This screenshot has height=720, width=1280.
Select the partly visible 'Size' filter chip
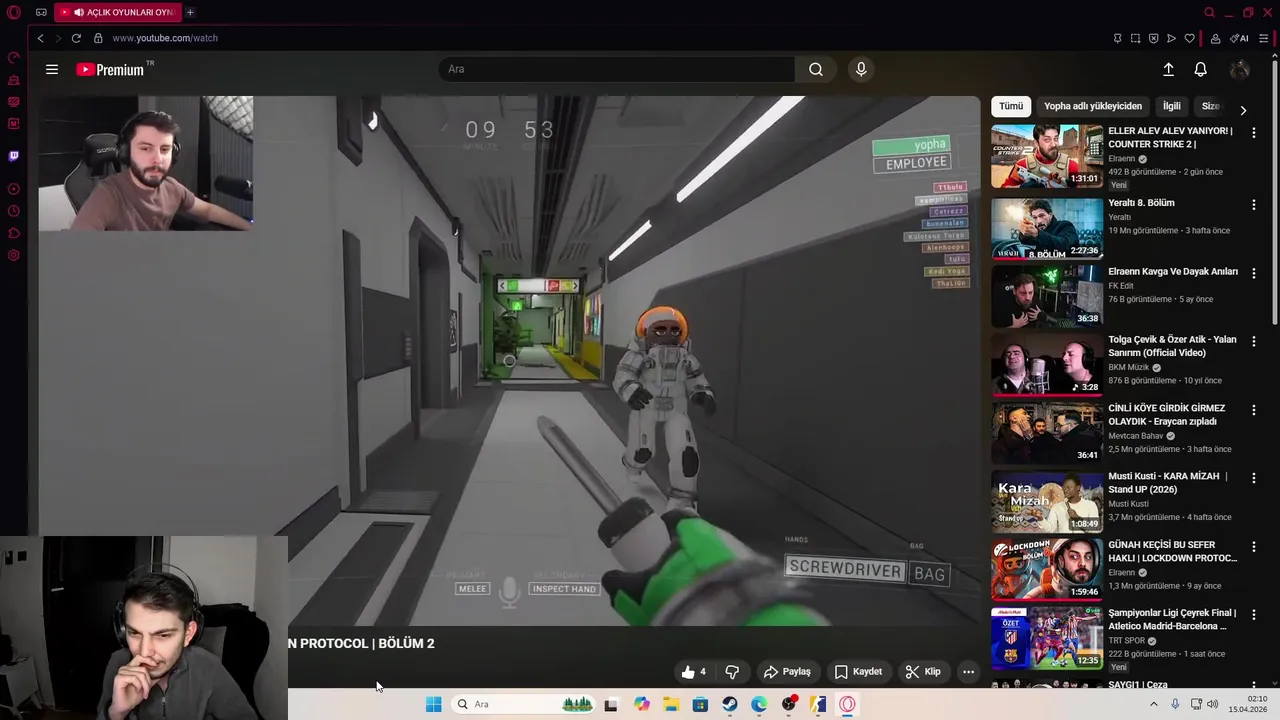tap(1210, 106)
